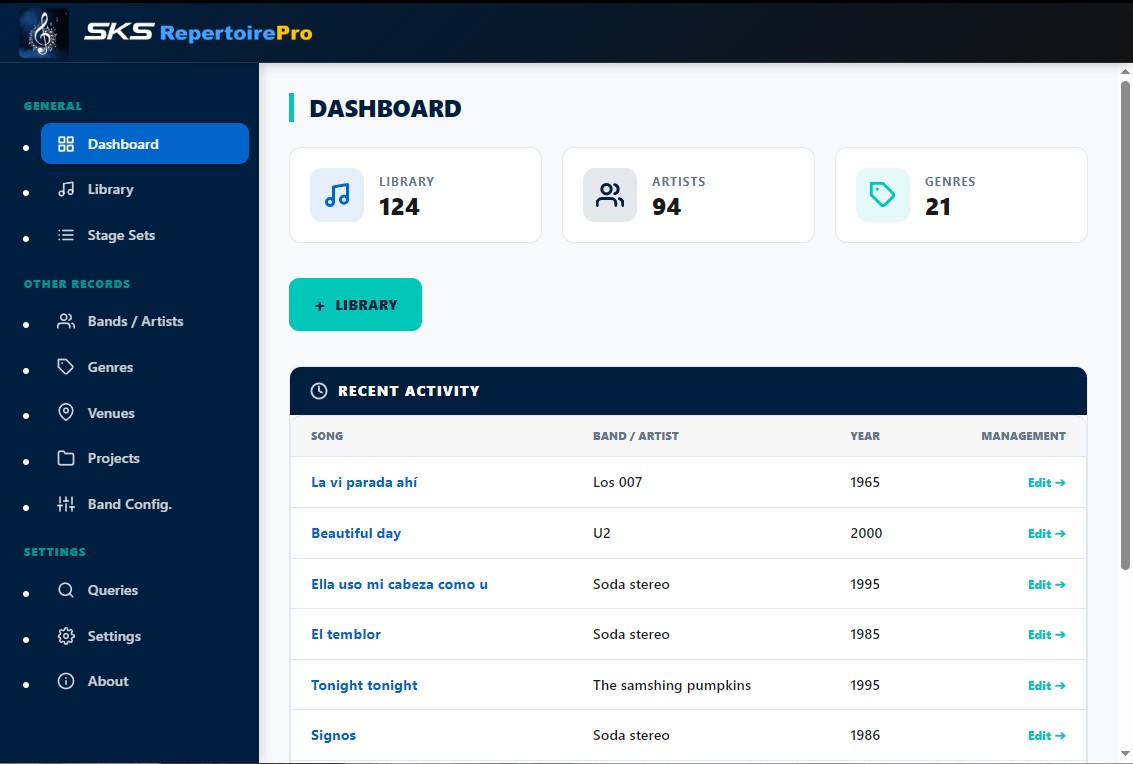Image resolution: width=1133 pixels, height=764 pixels.
Task: Edit the Tonight tonight entry
Action: (1046, 685)
